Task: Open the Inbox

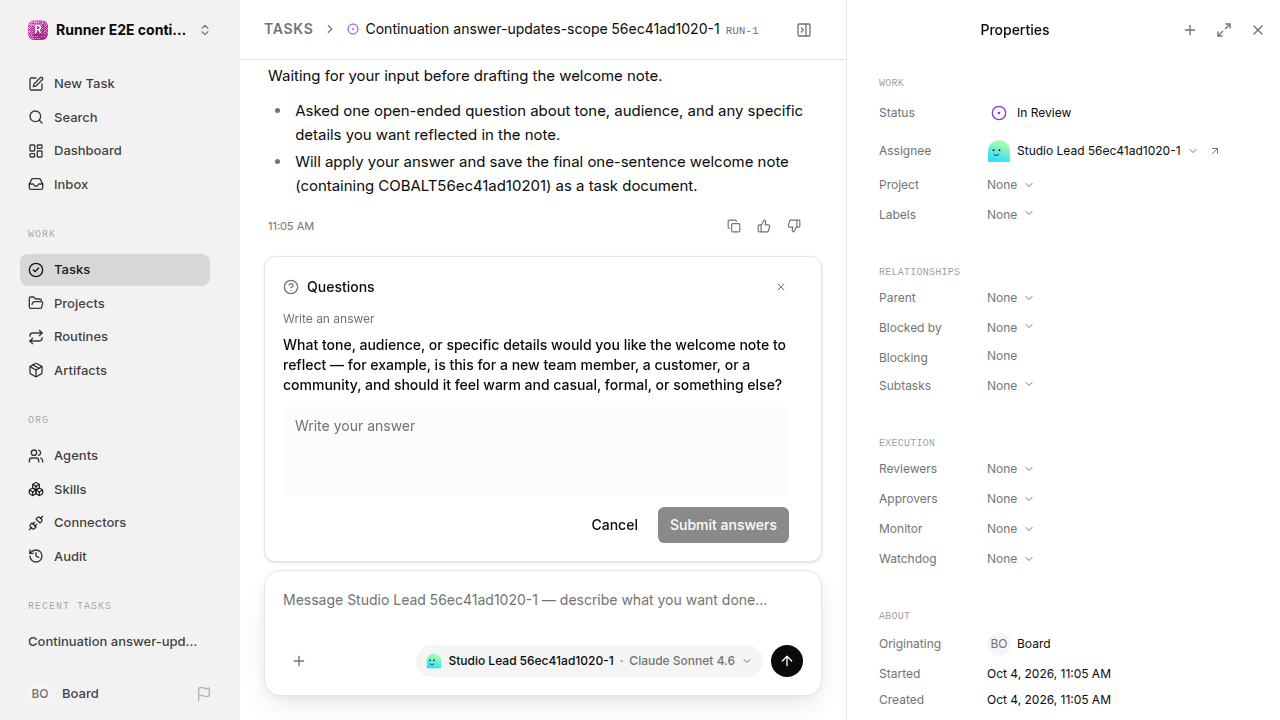Action: 115,185
